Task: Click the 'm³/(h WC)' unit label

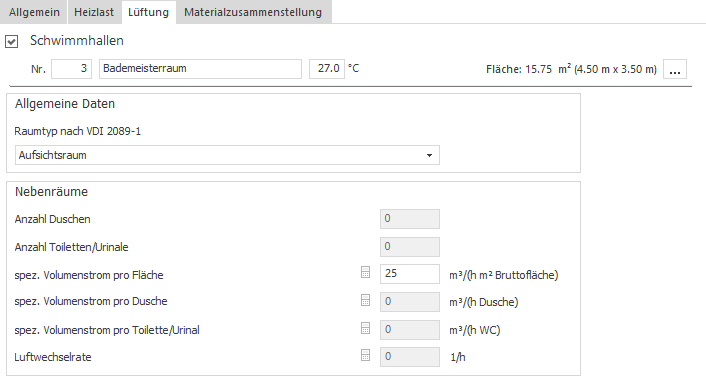Action: click(x=475, y=330)
